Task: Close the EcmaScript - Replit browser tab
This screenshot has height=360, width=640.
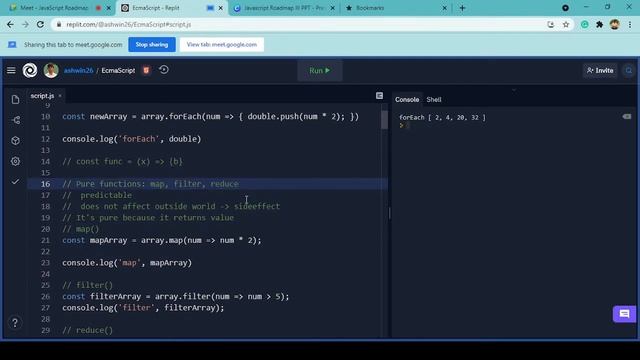Action: pyautogui.click(x=221, y=8)
